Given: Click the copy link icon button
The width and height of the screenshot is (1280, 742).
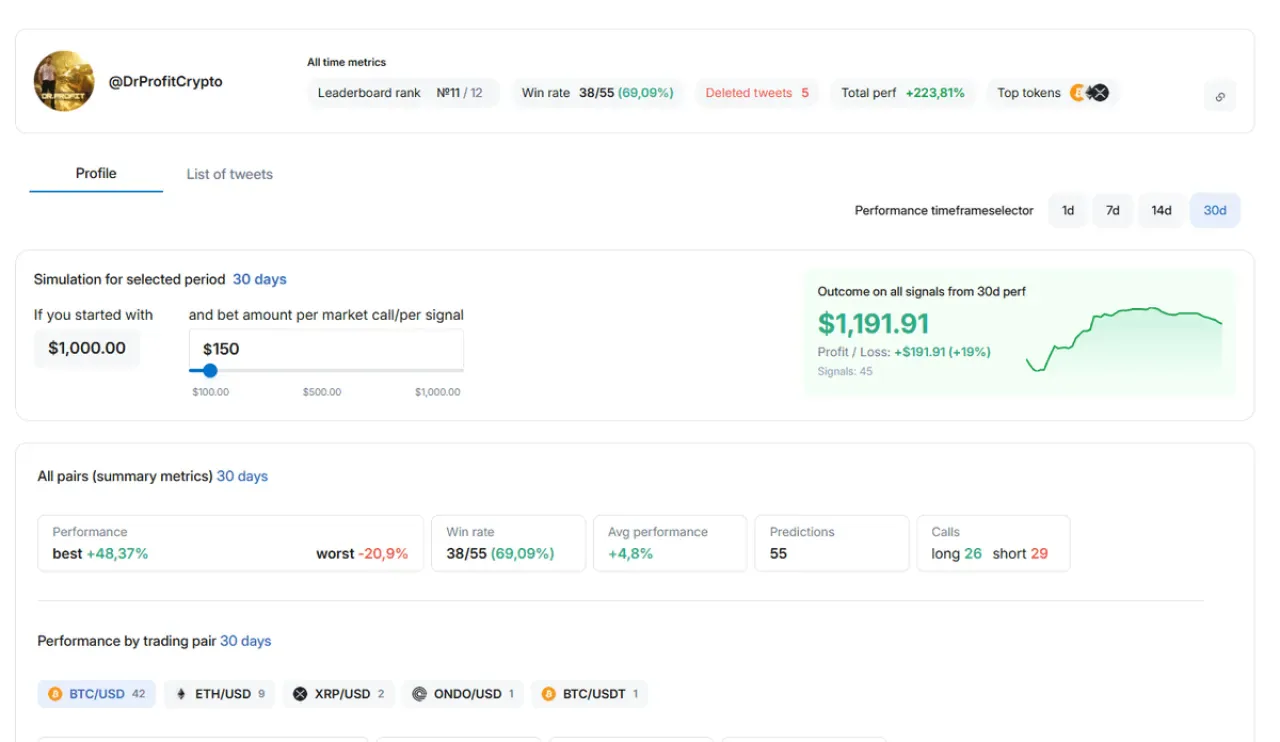Looking at the screenshot, I should (x=1220, y=96).
